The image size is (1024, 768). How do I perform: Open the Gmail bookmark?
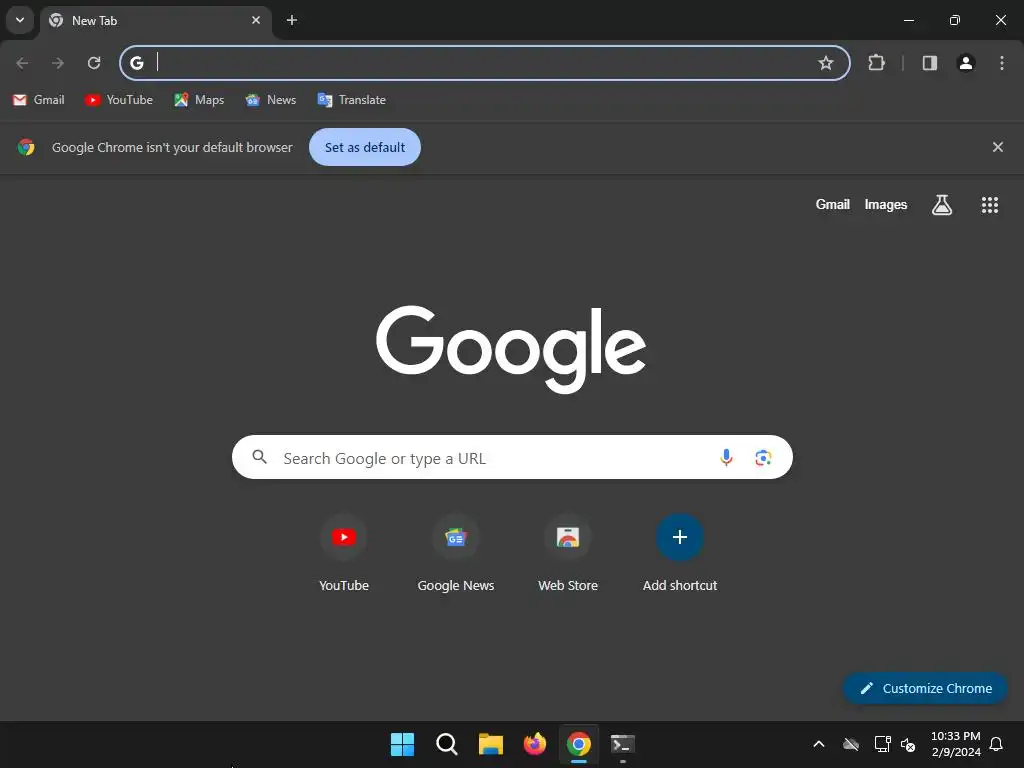(x=39, y=100)
